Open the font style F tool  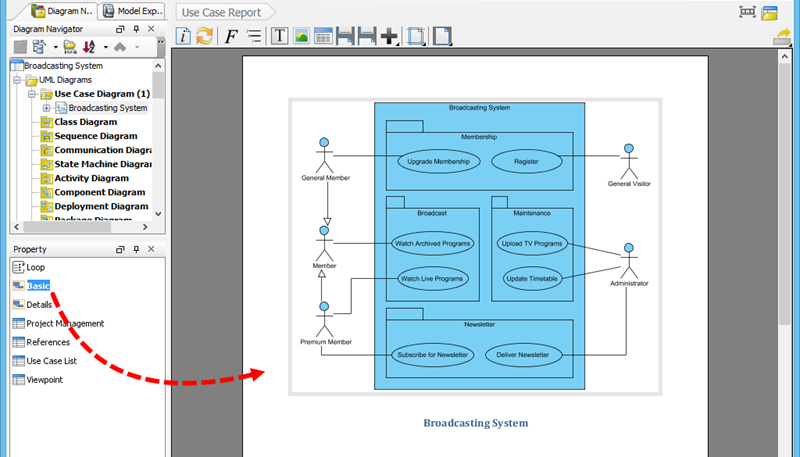[231, 36]
